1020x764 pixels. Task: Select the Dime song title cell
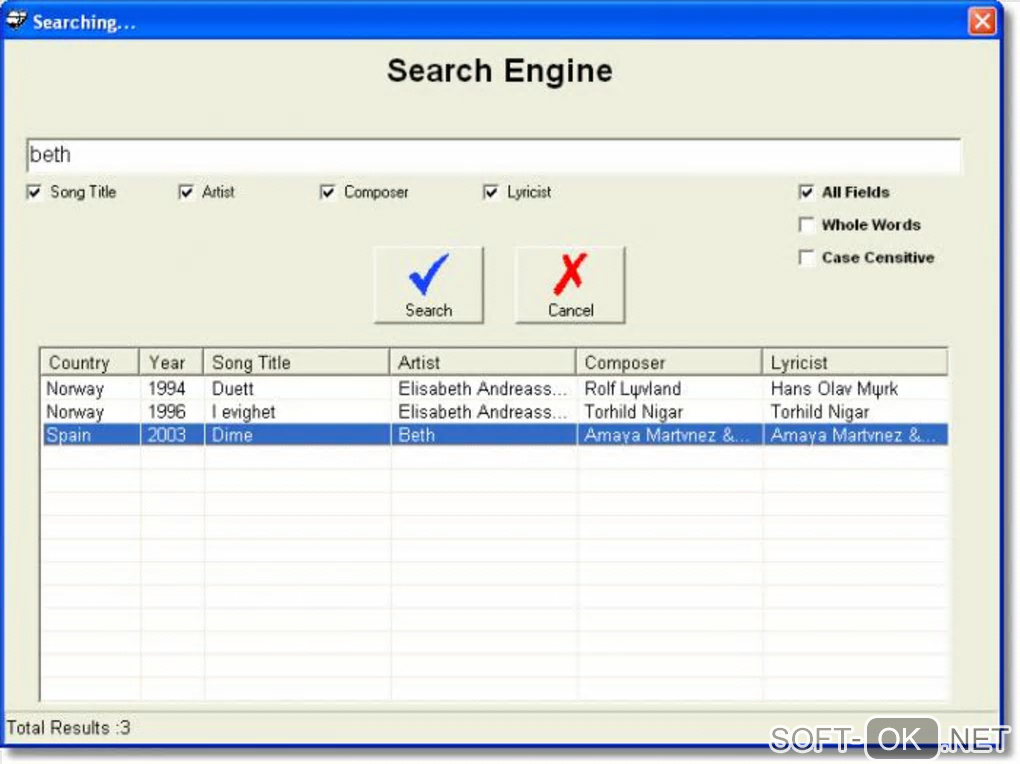pyautogui.click(x=232, y=435)
